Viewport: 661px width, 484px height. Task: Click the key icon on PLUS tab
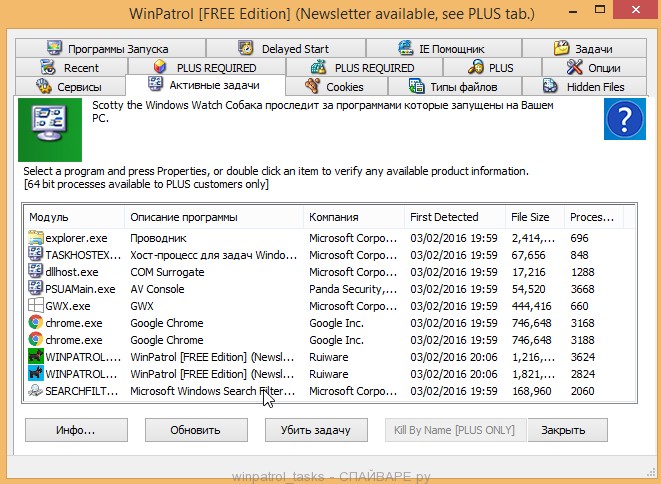point(476,67)
